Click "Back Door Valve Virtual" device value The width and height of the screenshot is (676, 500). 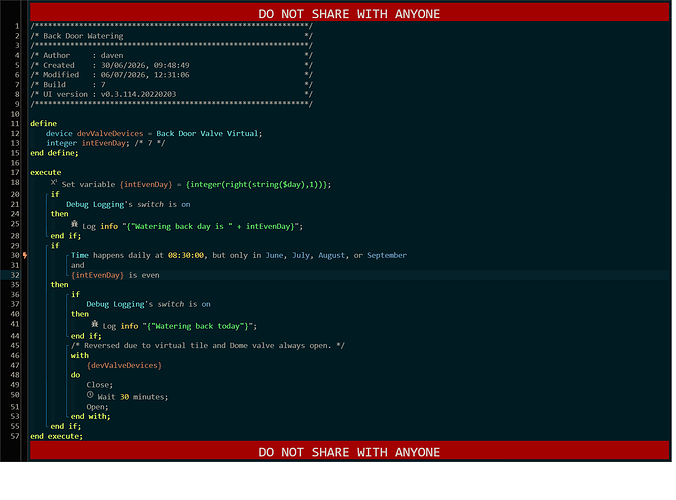(x=207, y=134)
